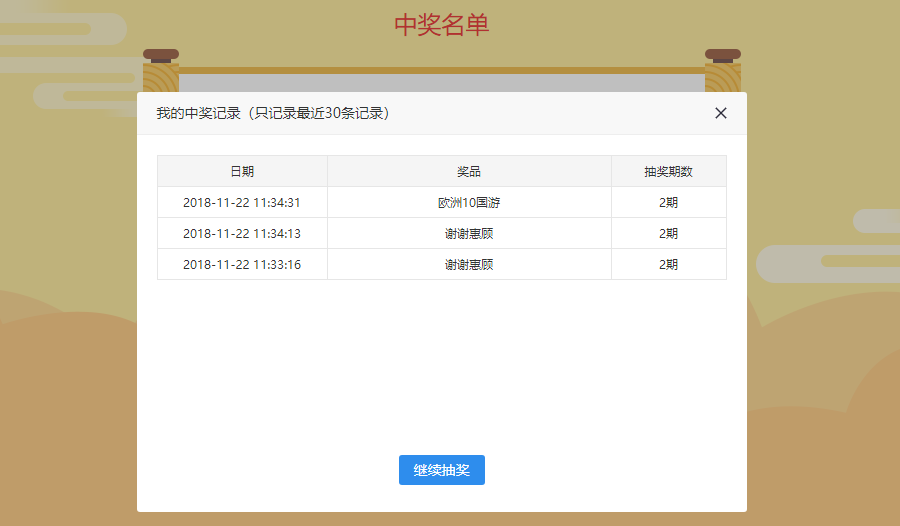
Task: Click 2期 in the 11:33:16 row
Action: click(x=668, y=265)
